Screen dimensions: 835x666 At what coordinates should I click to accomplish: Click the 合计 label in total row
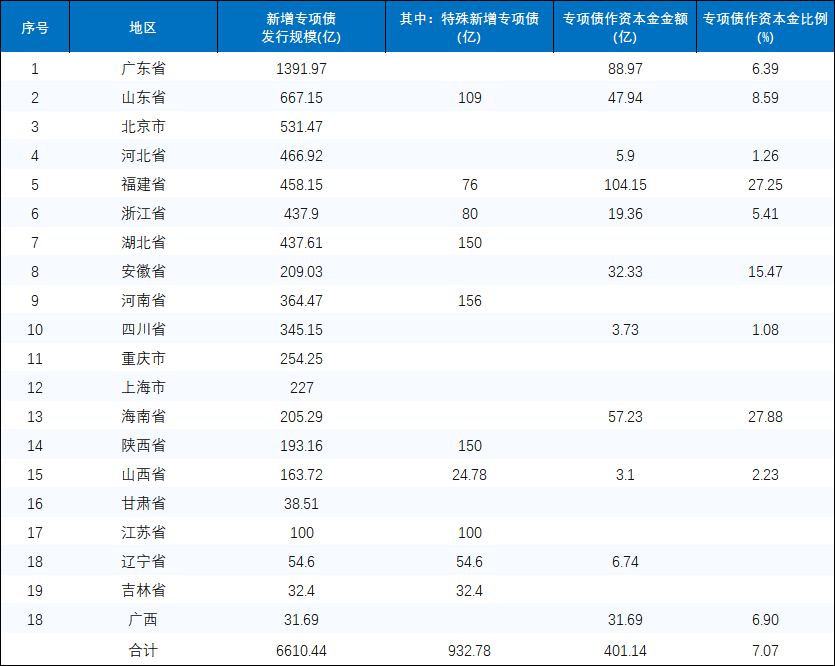pos(143,650)
